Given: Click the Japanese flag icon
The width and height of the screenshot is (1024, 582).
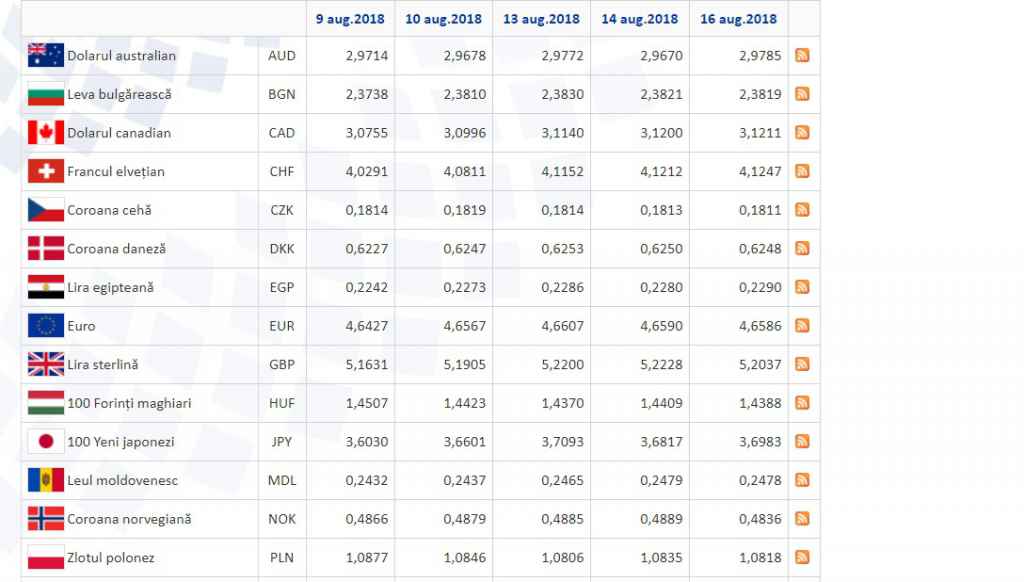Looking at the screenshot, I should click(x=46, y=441).
